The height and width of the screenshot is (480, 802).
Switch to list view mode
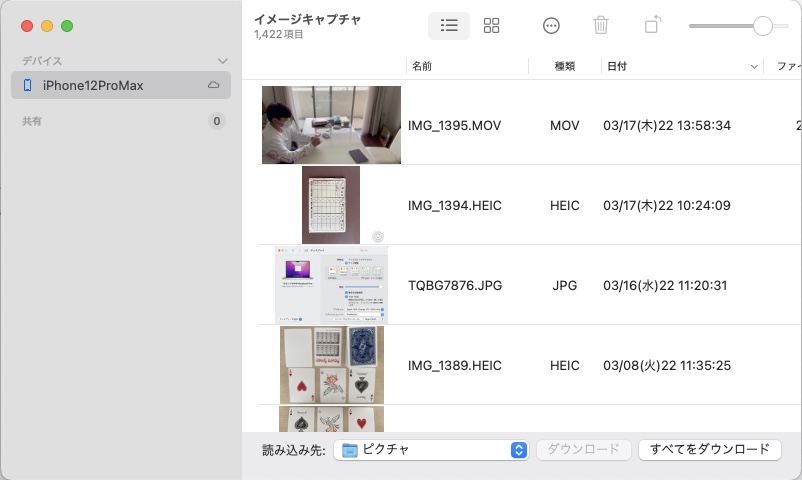(x=449, y=26)
